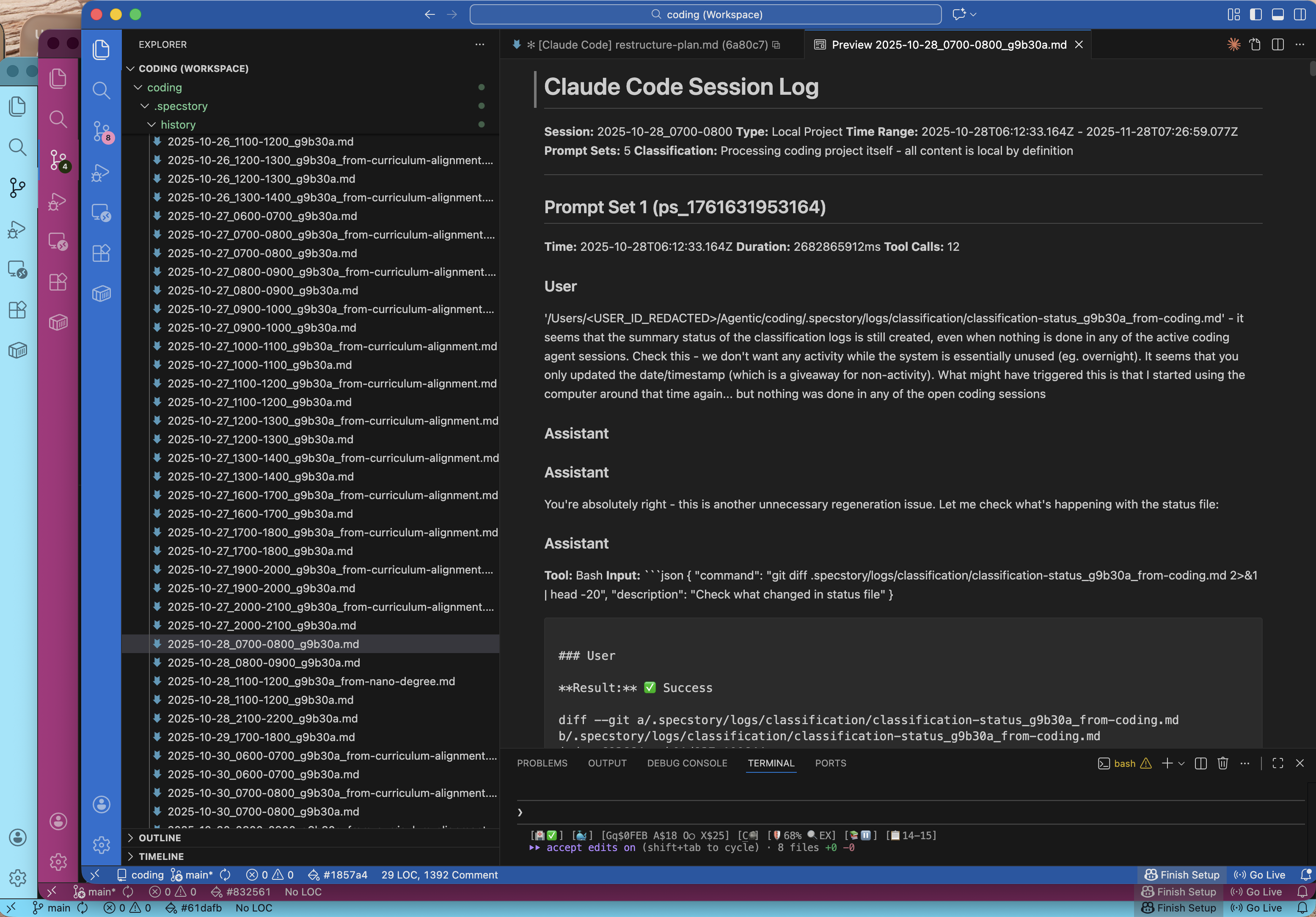Viewport: 1316px width, 917px height.
Task: Click the Claude Code orange spark icon
Action: (1233, 44)
